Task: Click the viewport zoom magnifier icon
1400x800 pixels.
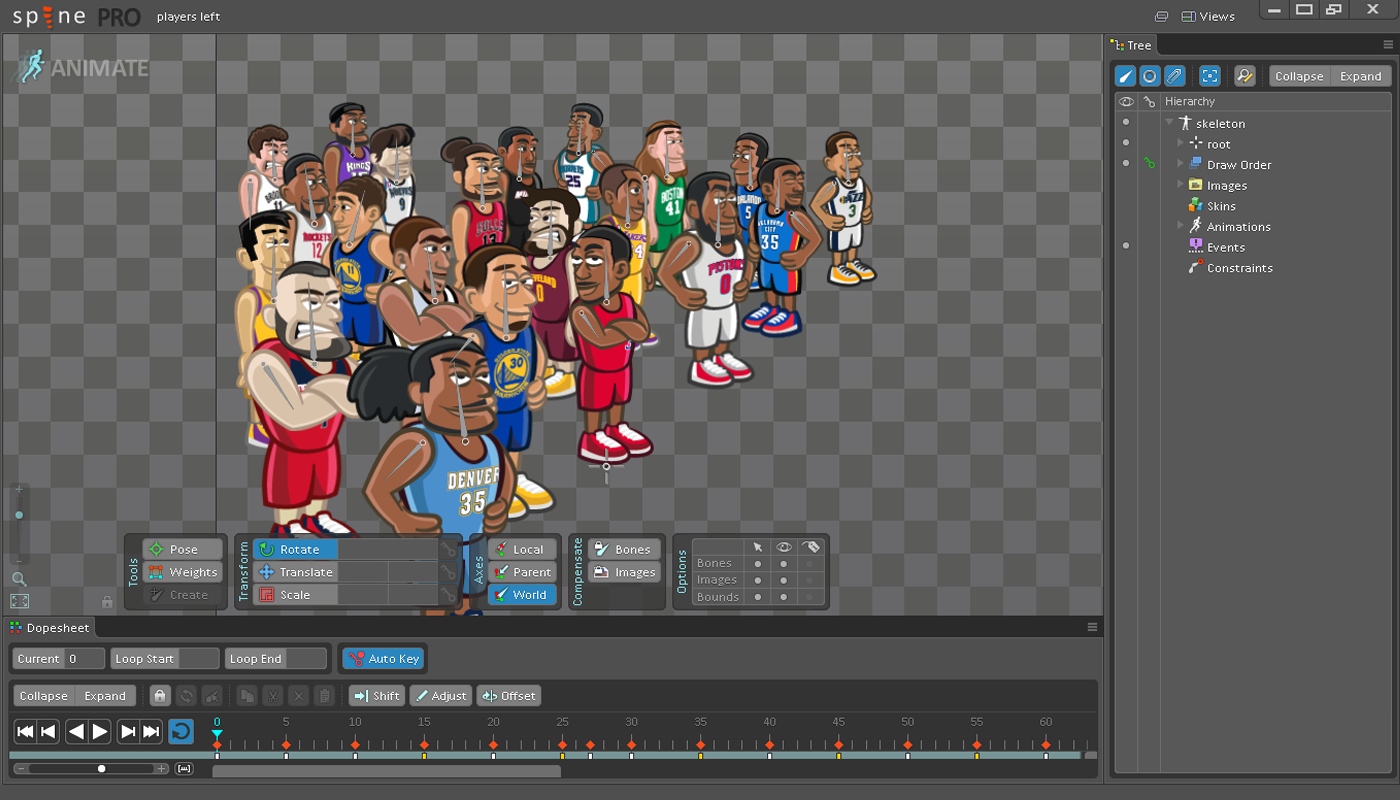Action: [19, 579]
